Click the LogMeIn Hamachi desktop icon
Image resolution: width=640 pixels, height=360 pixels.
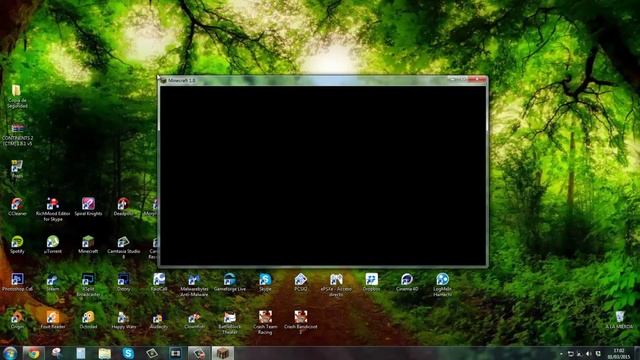pos(442,285)
